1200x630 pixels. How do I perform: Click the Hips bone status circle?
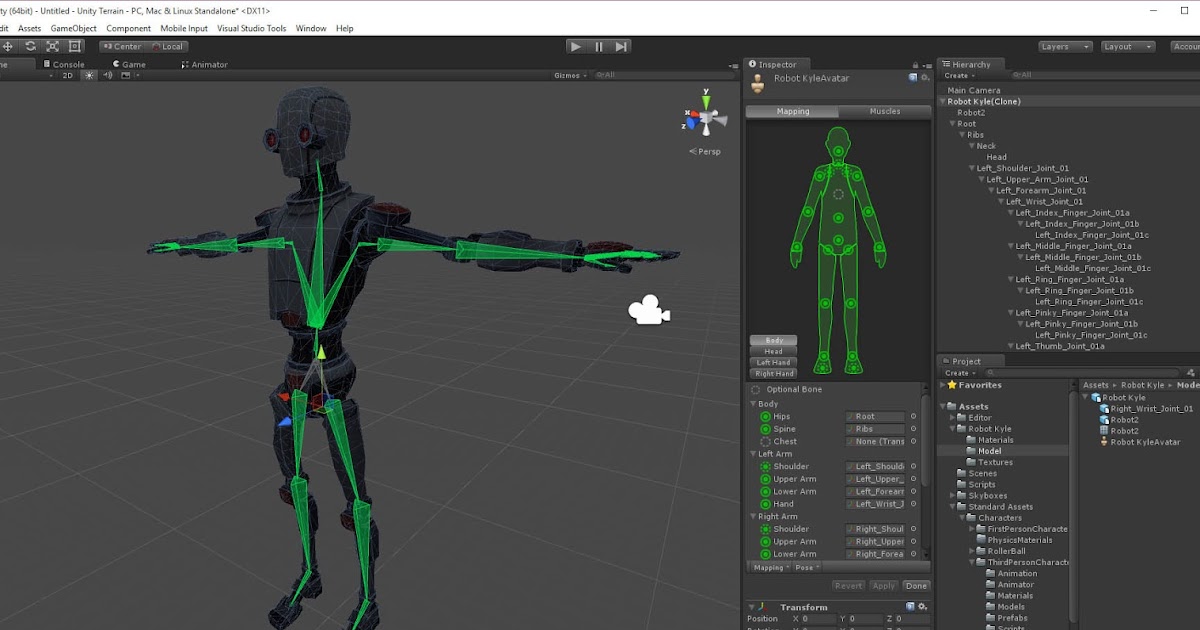tap(765, 416)
